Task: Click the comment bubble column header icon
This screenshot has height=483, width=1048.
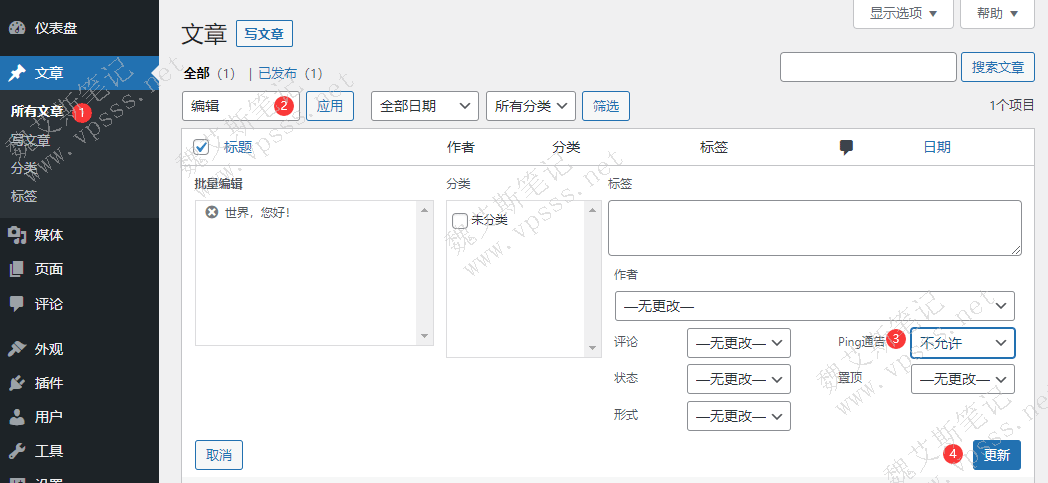Action: [x=846, y=147]
